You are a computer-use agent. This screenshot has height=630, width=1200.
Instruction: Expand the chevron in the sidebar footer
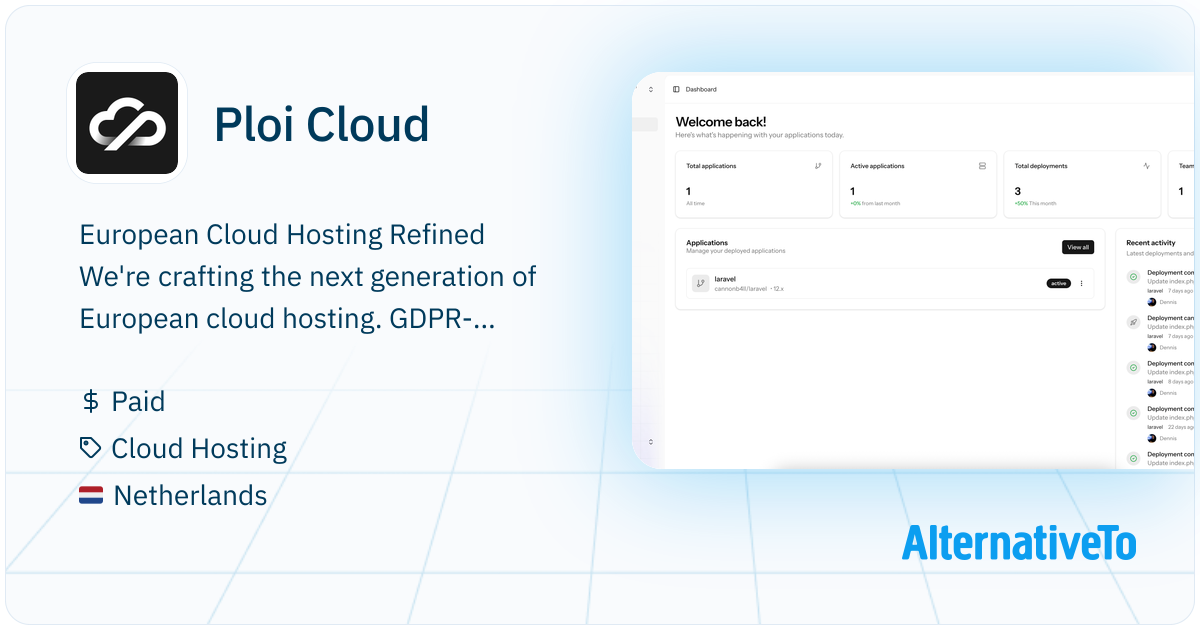tap(651, 441)
